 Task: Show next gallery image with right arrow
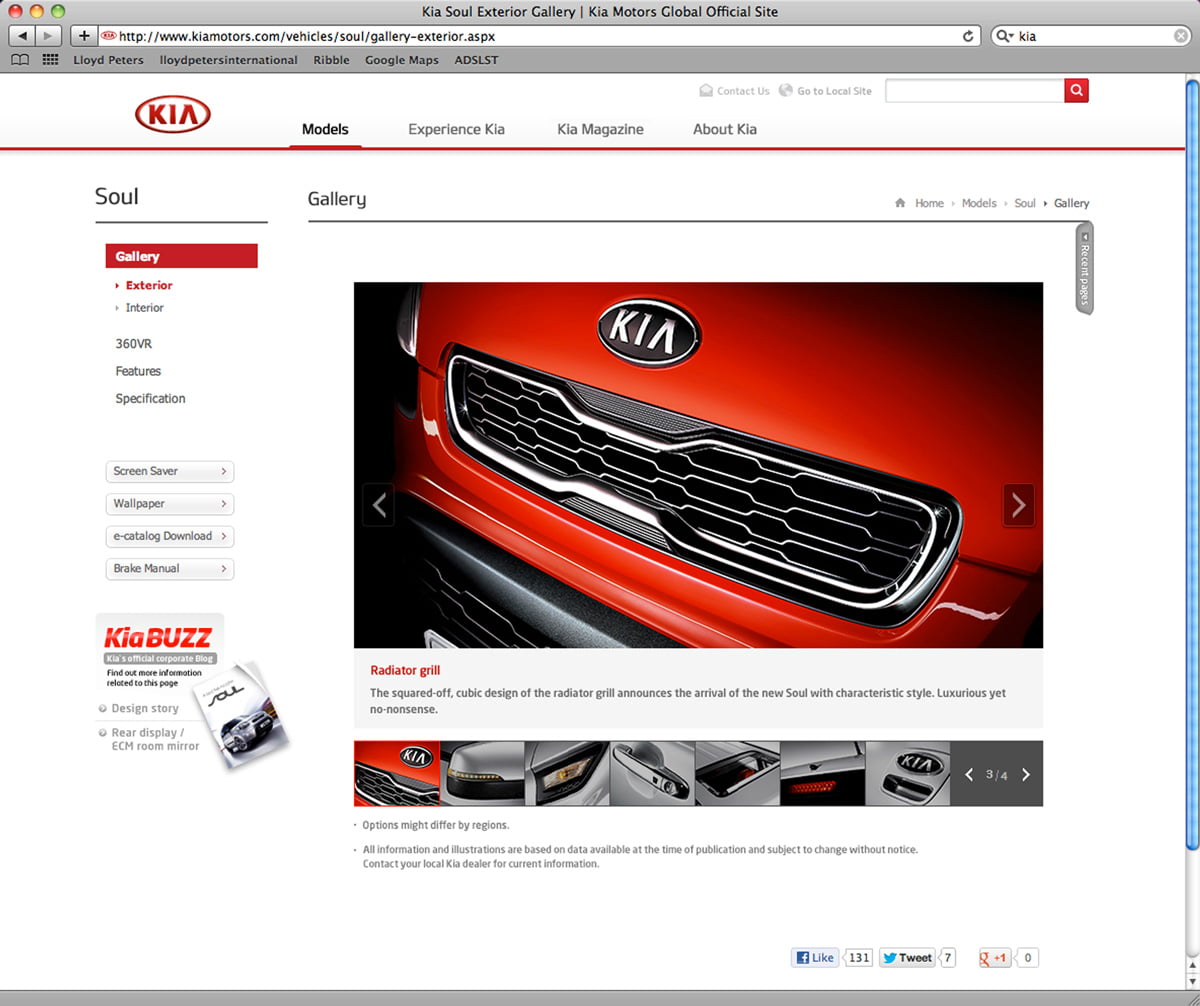click(1018, 505)
